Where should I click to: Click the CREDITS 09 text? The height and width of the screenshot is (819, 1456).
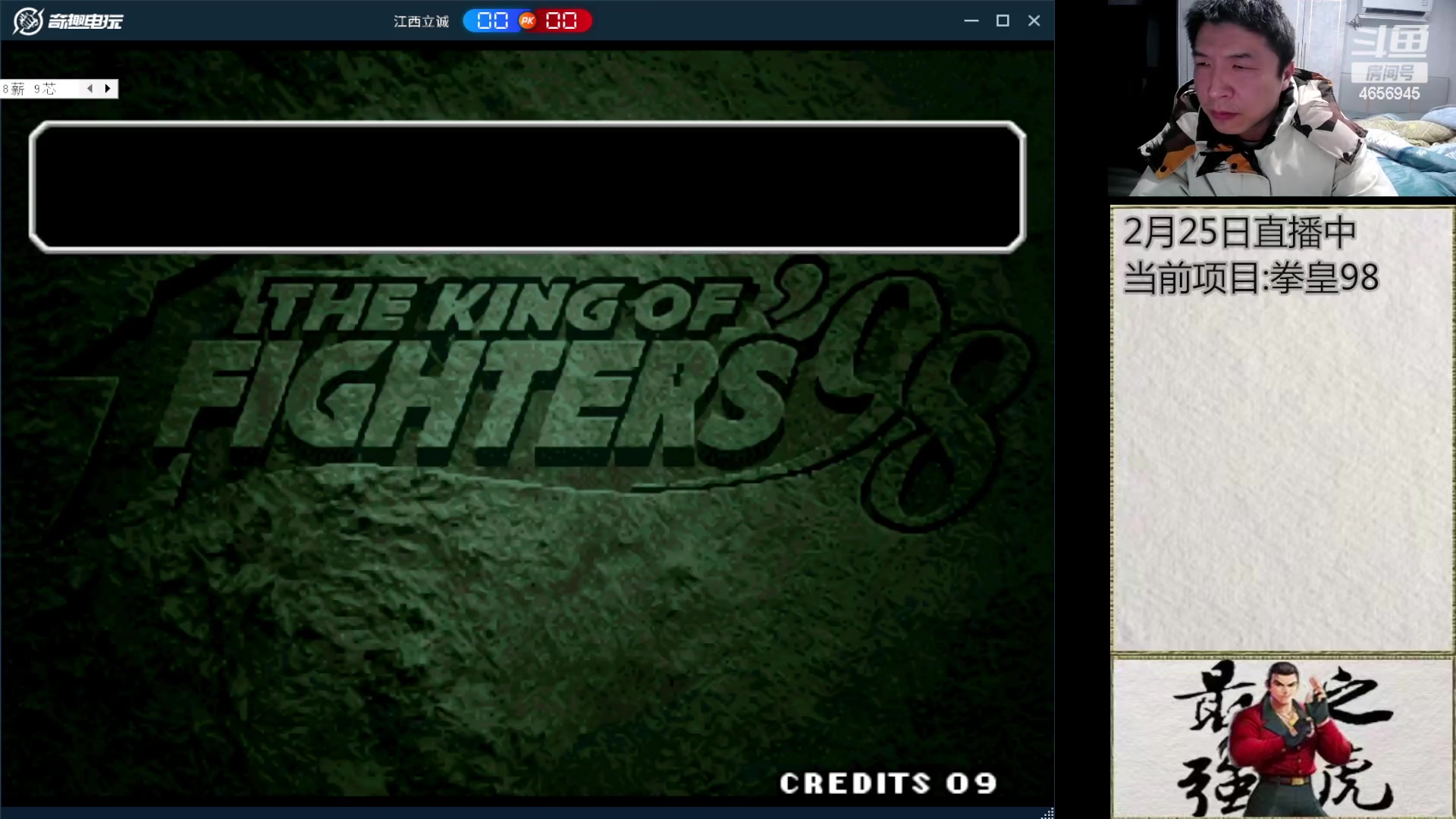(x=888, y=783)
